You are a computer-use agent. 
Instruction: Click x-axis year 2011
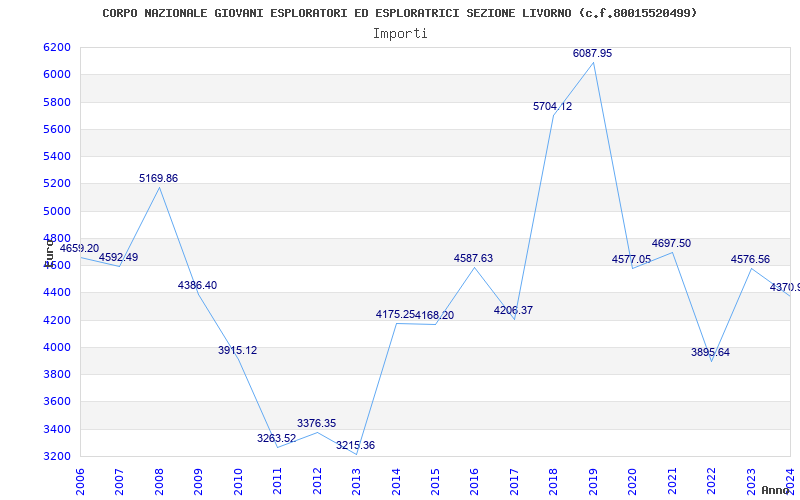(278, 482)
